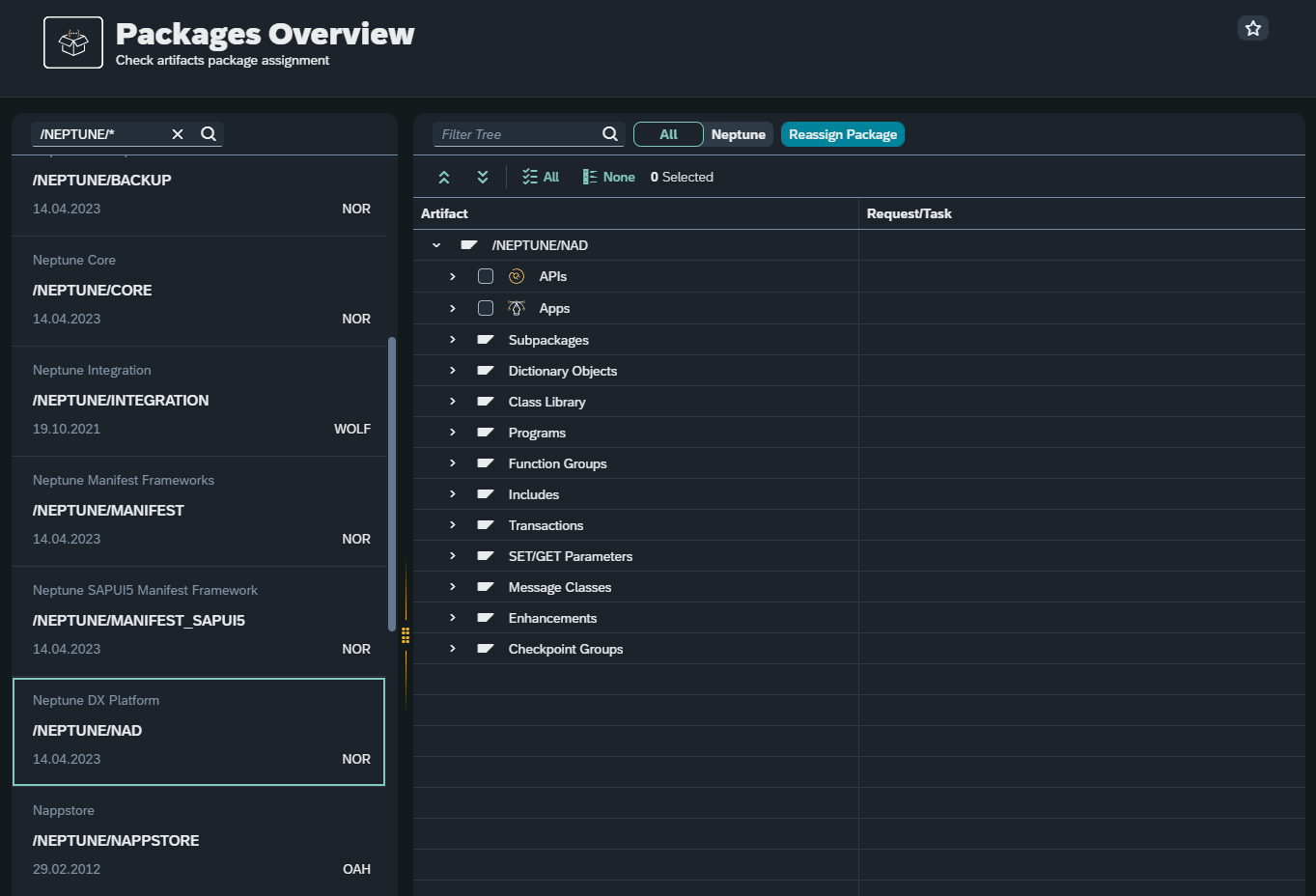Tick the checkbox next to APIs
The width and height of the screenshot is (1316, 896).
point(486,276)
